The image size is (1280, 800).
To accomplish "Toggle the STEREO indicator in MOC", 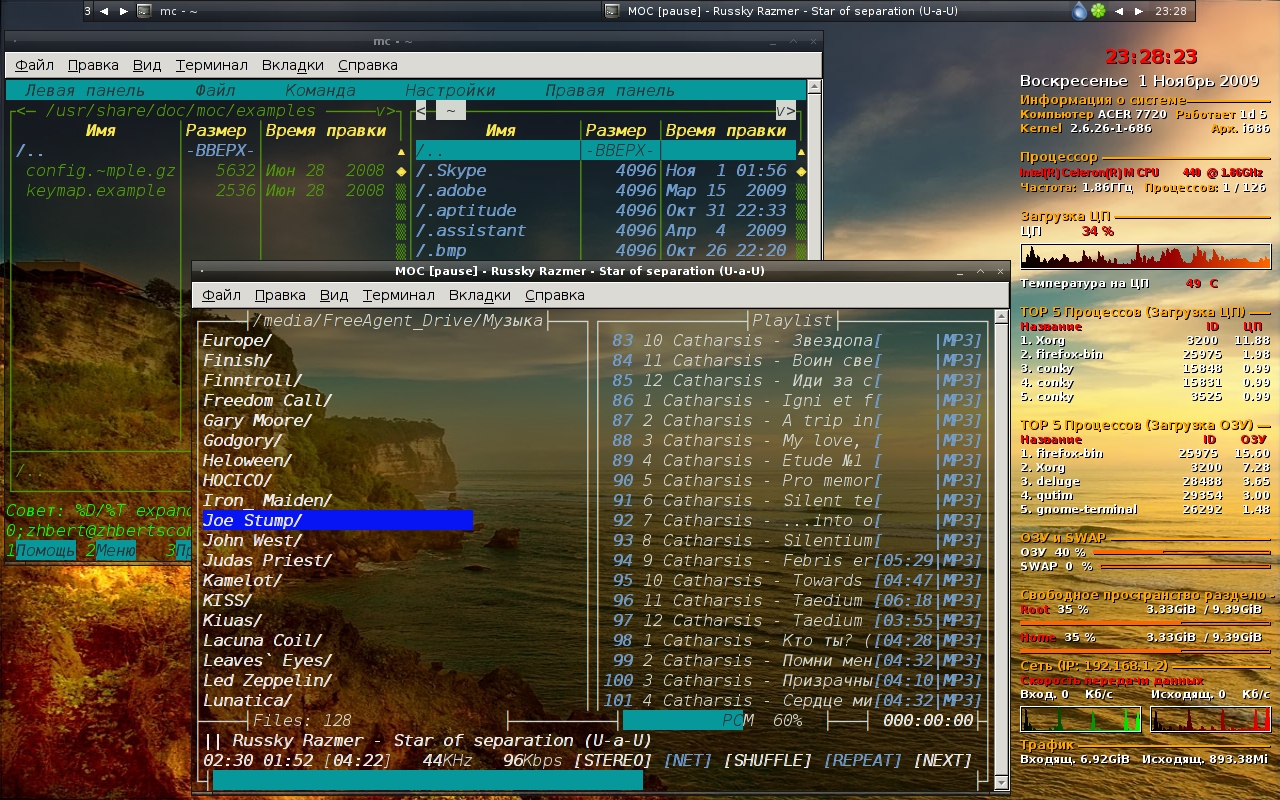I will [612, 761].
